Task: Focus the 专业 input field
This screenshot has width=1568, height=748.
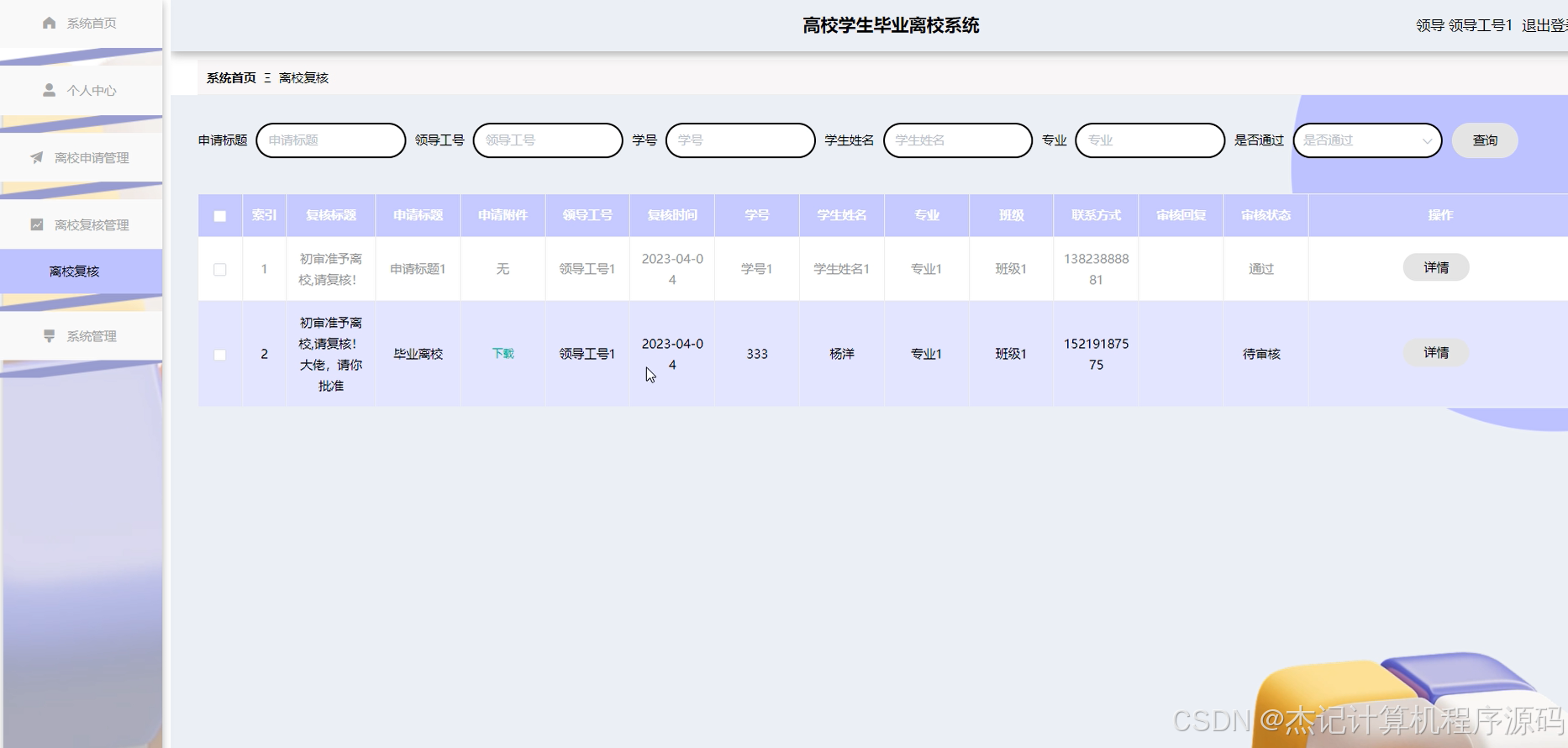Action: (1150, 140)
